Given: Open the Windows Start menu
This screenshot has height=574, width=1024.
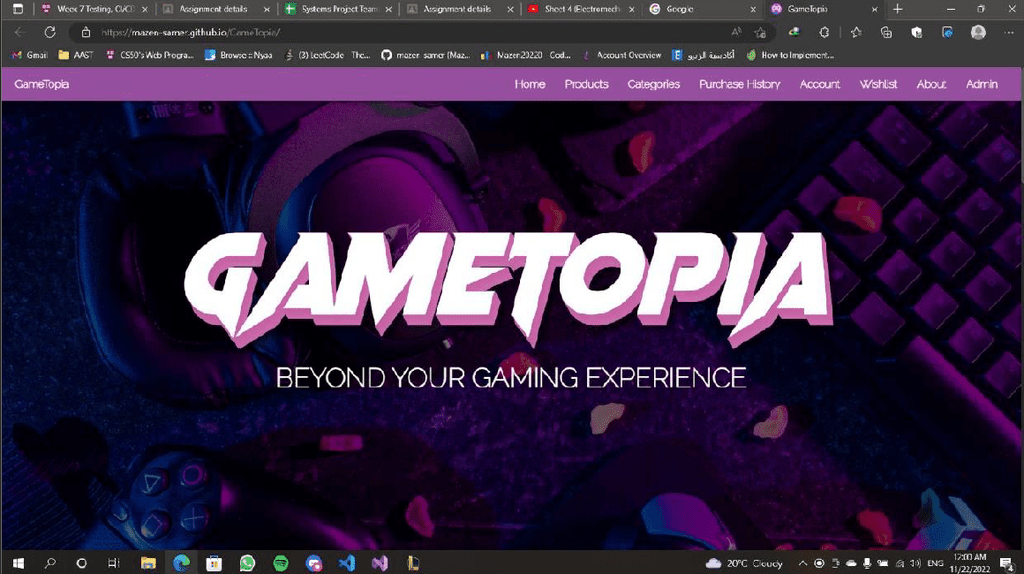Looking at the screenshot, I should (x=18, y=563).
